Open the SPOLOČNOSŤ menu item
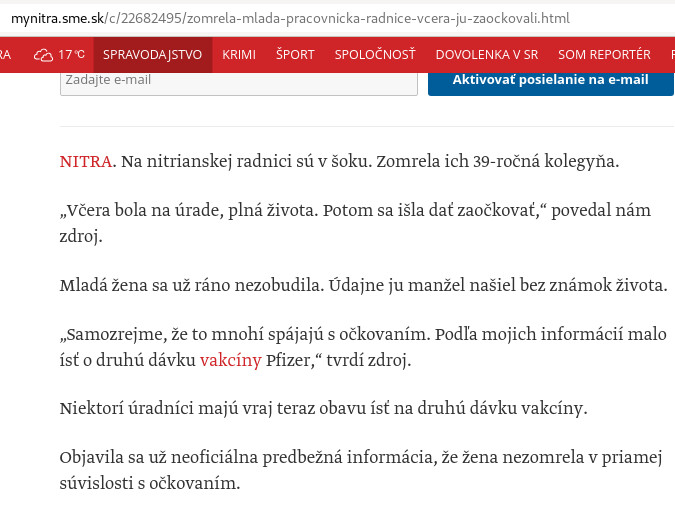 point(375,55)
